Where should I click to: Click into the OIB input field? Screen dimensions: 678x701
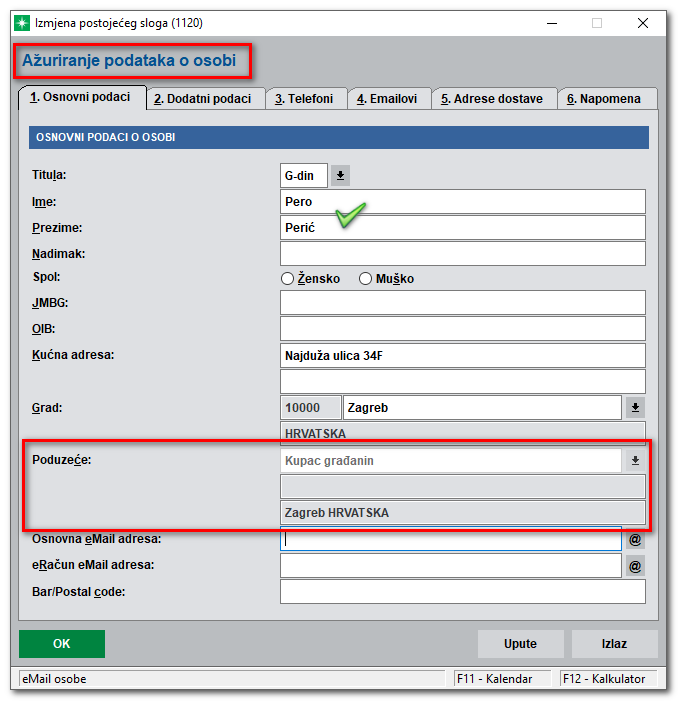tap(462, 329)
